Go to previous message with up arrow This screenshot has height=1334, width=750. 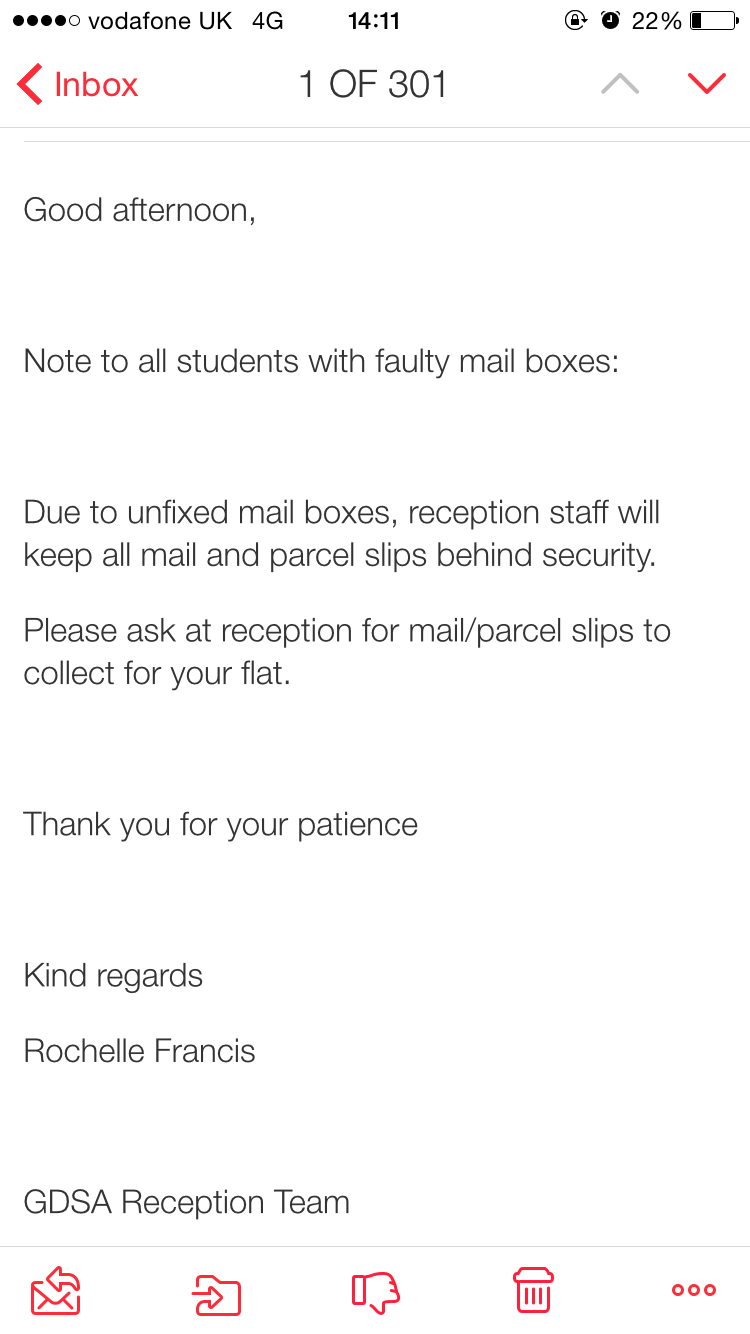(x=620, y=84)
